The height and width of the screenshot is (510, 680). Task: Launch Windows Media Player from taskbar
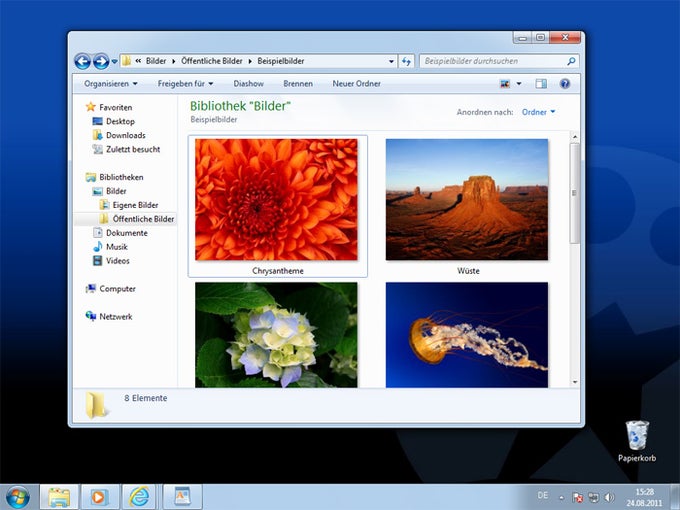point(99,497)
